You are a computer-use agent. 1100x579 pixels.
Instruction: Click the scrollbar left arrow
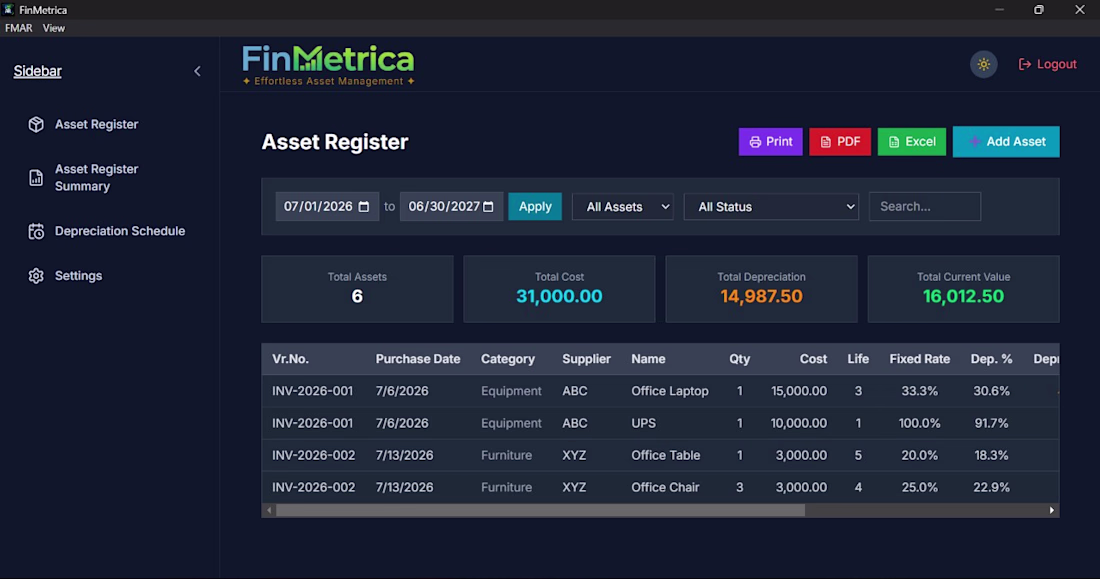[x=269, y=510]
